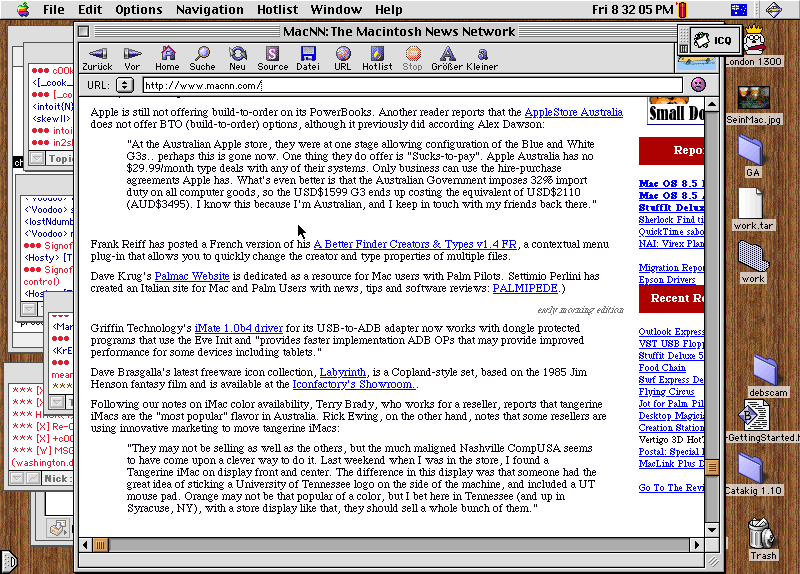800x574 pixels.
Task: Click the Nick button in chat window
Action: 56,479
